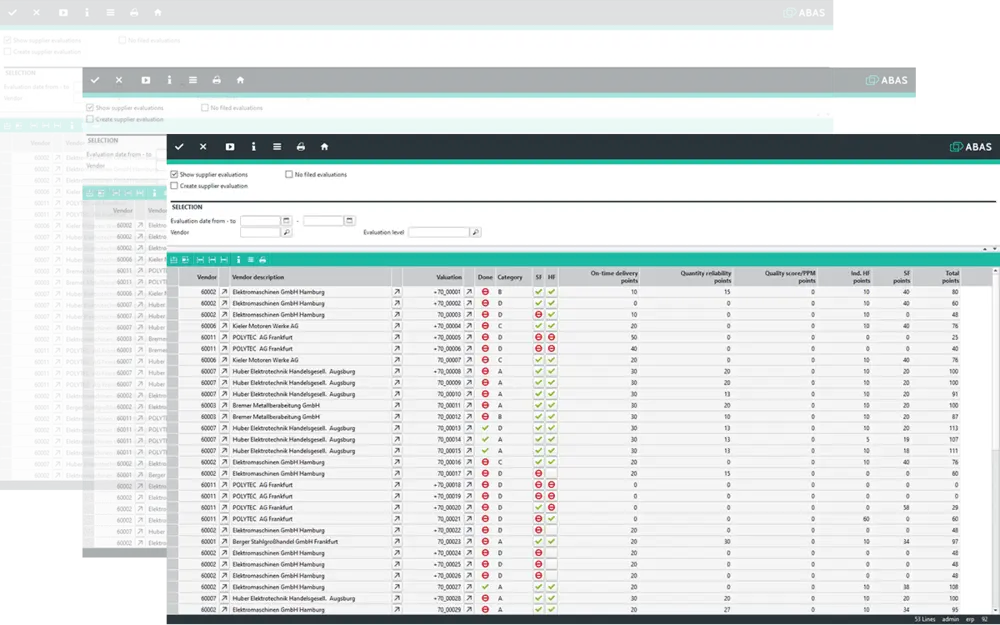Click home icon in rearmost window toolbar
This screenshot has height=625, width=1000.
pyautogui.click(x=158, y=12)
